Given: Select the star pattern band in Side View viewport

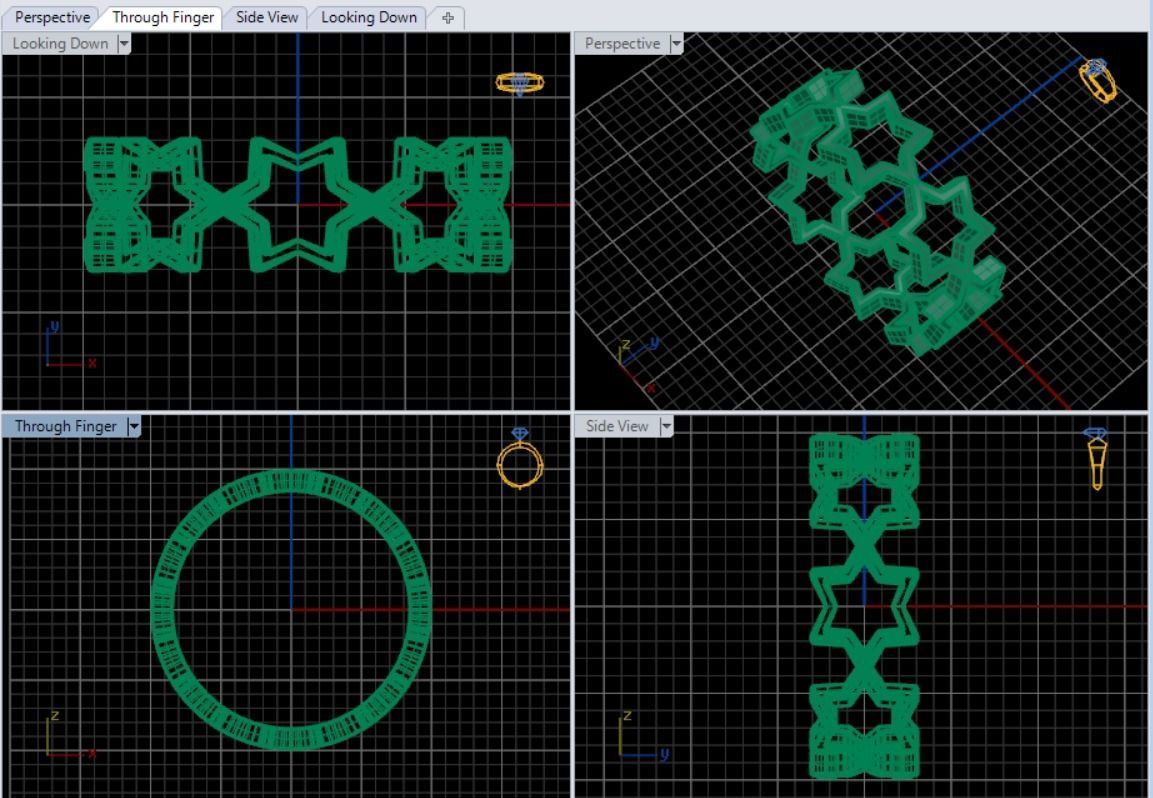Looking at the screenshot, I should pyautogui.click(x=864, y=606).
